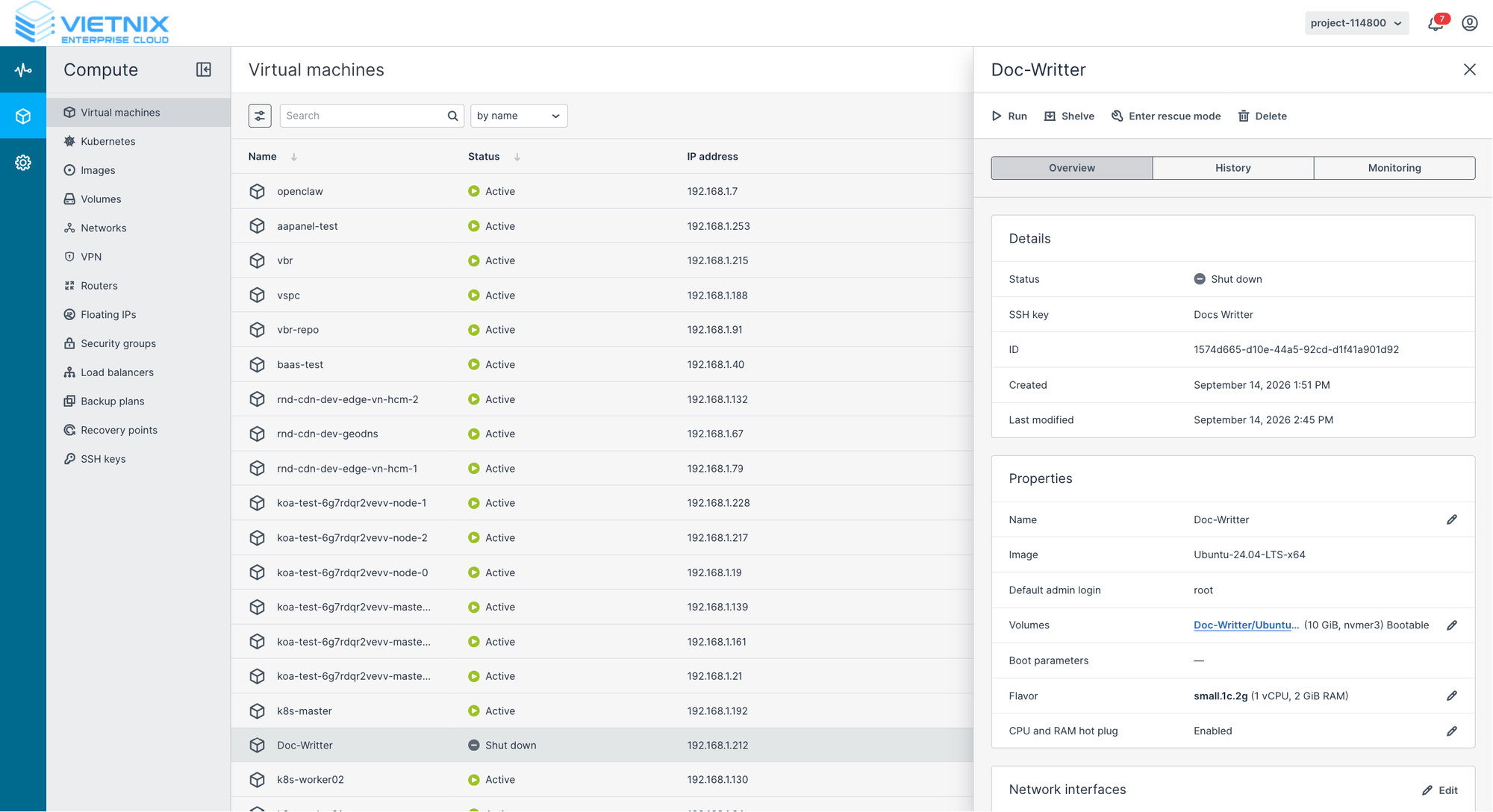This screenshot has width=1493, height=812.
Task: Click the Vietnix Enterprise Cloud logo
Action: point(92,23)
